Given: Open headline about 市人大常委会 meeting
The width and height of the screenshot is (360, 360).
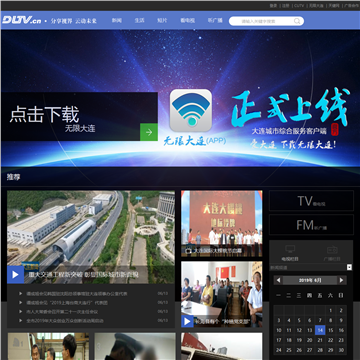Looking at the screenshot, I should coord(62,312).
